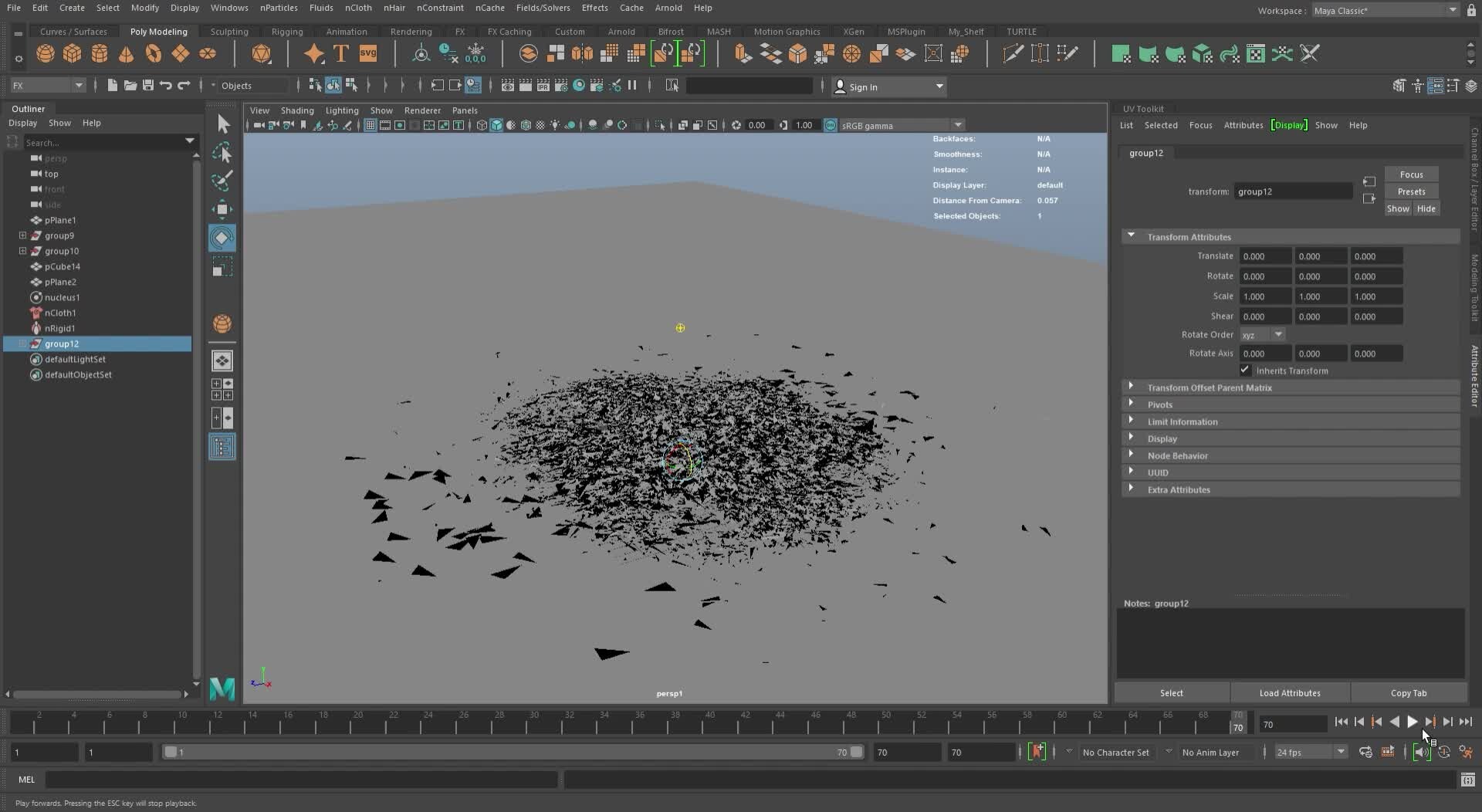Start an IPR render

point(543,85)
